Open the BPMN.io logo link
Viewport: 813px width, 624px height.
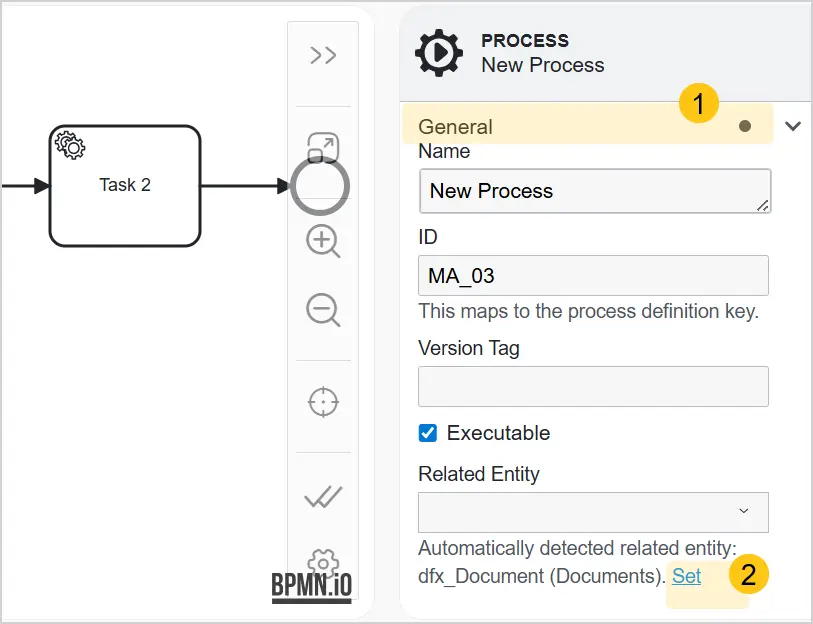[312, 588]
